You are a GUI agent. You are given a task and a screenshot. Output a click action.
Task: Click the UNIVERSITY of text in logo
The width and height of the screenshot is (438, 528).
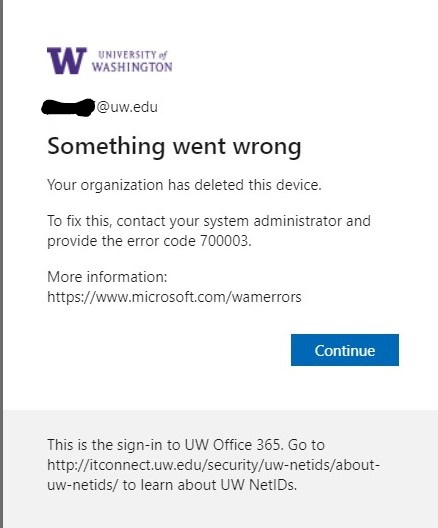tap(133, 55)
